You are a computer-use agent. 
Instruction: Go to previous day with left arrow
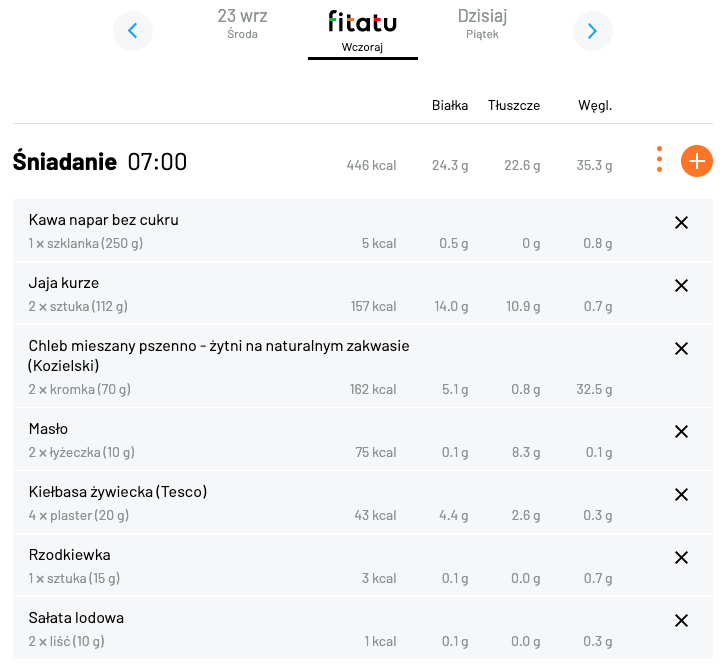pyautogui.click(x=133, y=31)
